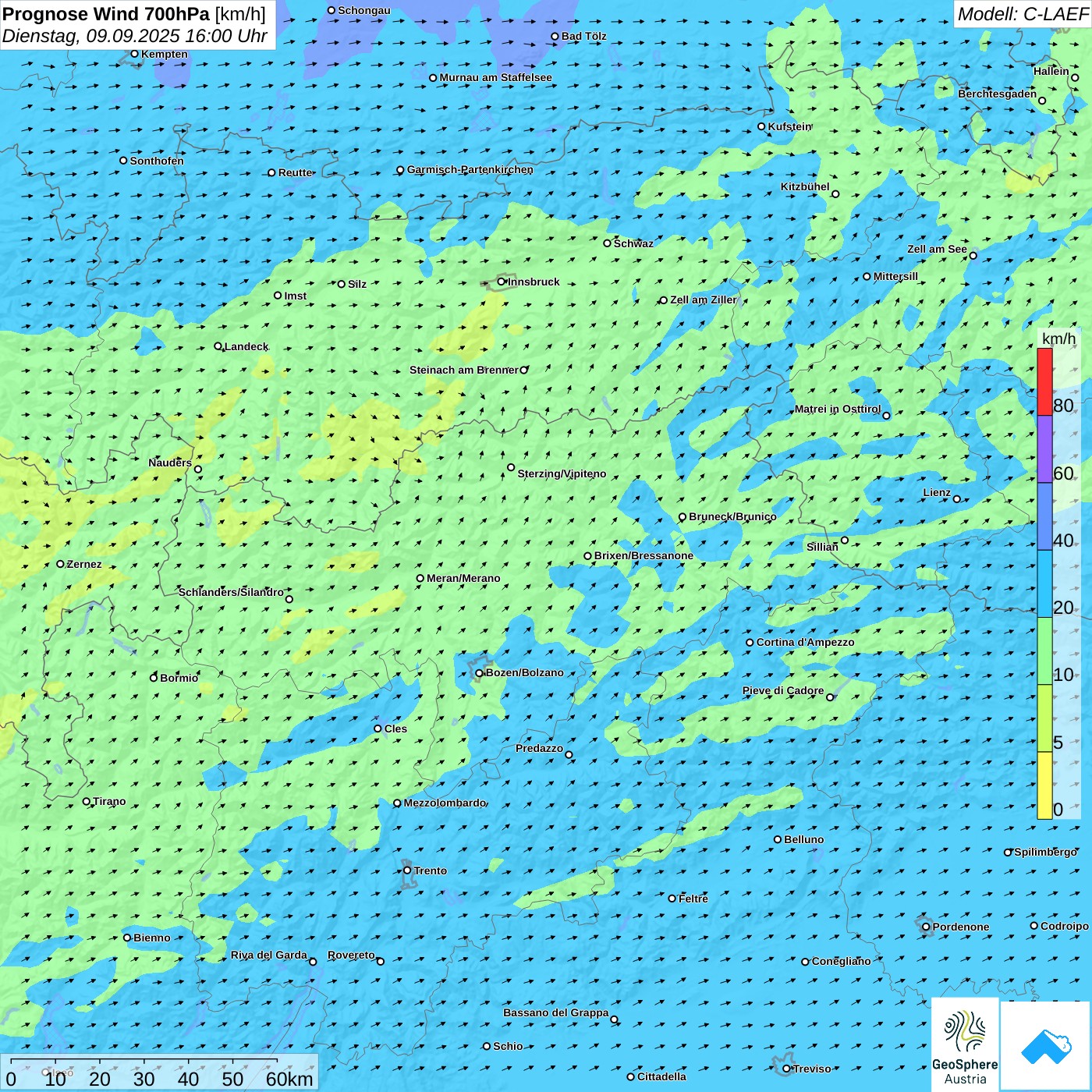
Task: Click the Trento city marker
Action: pyautogui.click(x=407, y=870)
